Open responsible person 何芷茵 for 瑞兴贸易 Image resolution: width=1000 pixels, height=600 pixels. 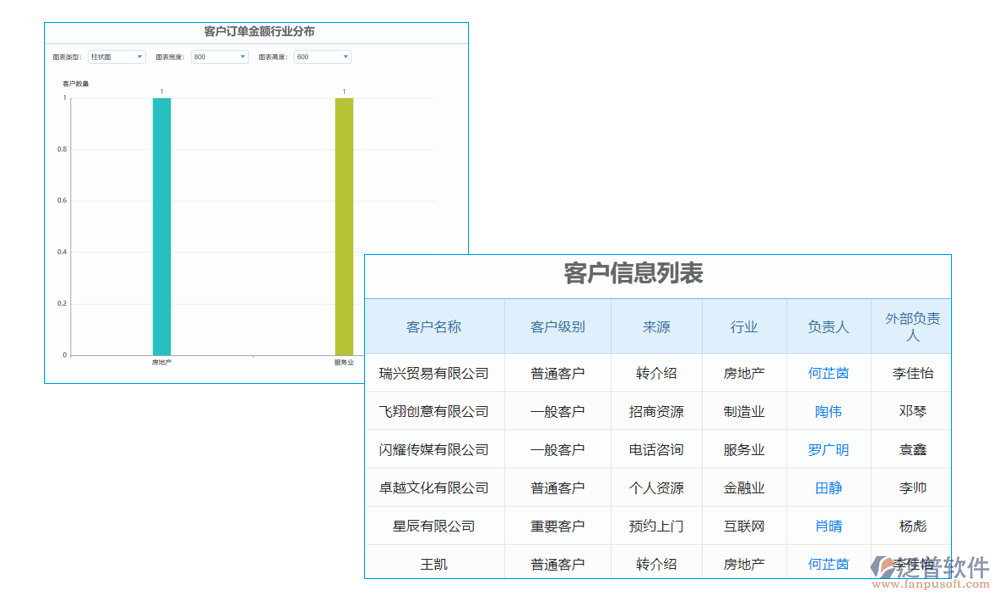(828, 372)
